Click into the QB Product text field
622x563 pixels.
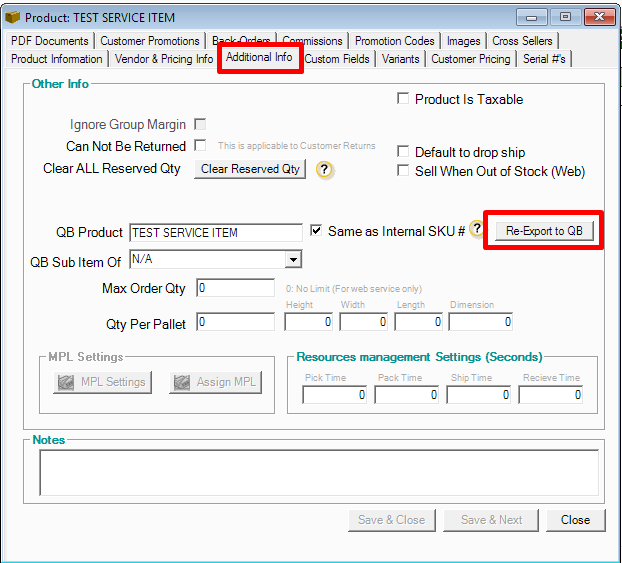tap(215, 233)
